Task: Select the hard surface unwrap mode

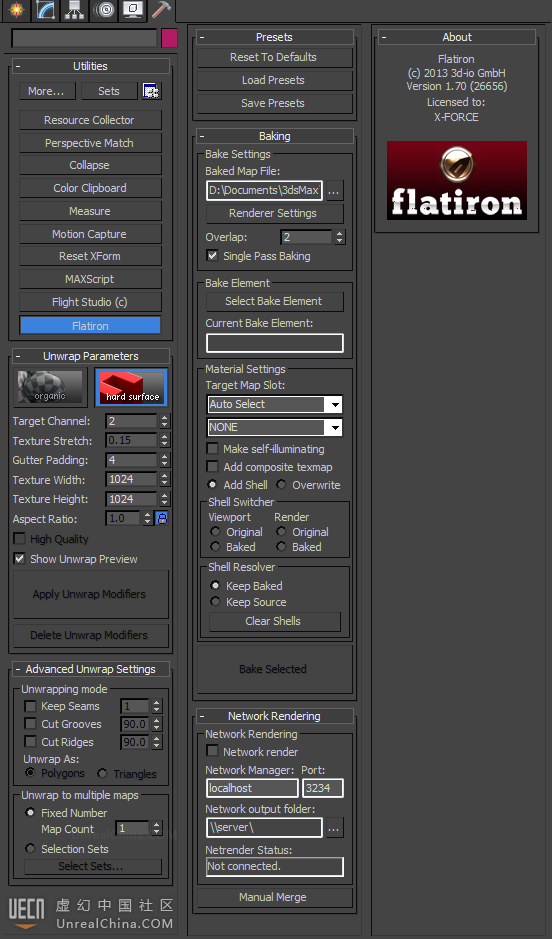Action: [132, 387]
